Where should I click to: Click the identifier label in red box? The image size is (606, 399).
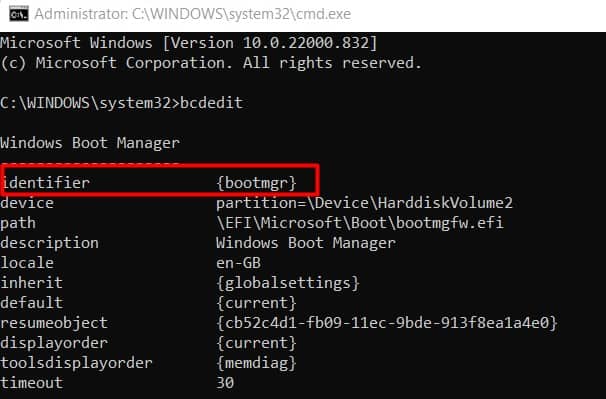tap(45, 182)
